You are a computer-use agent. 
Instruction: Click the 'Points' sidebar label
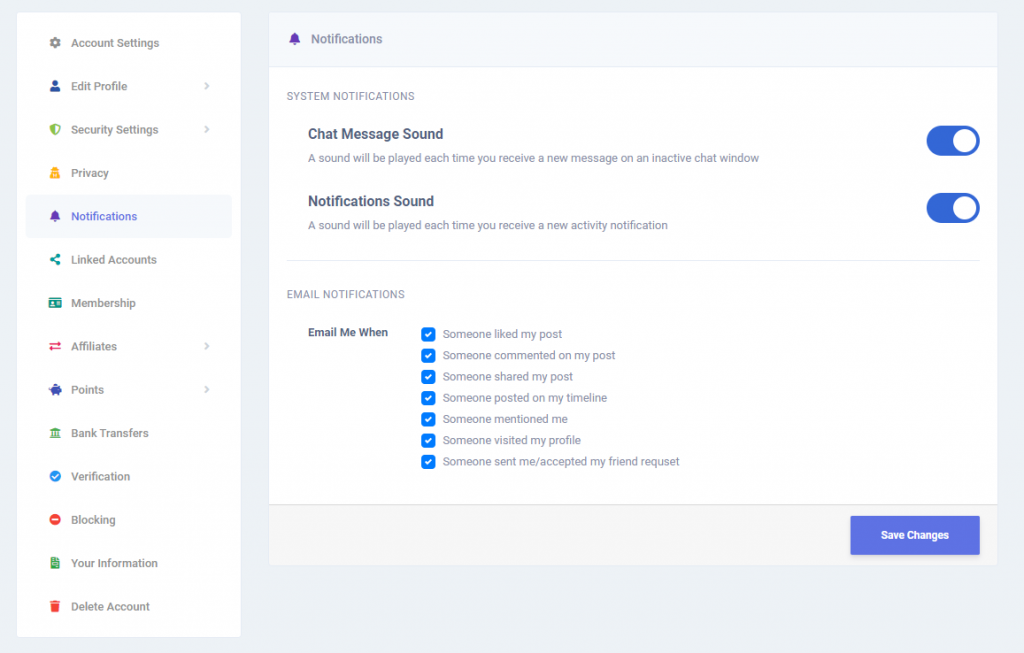(88, 390)
